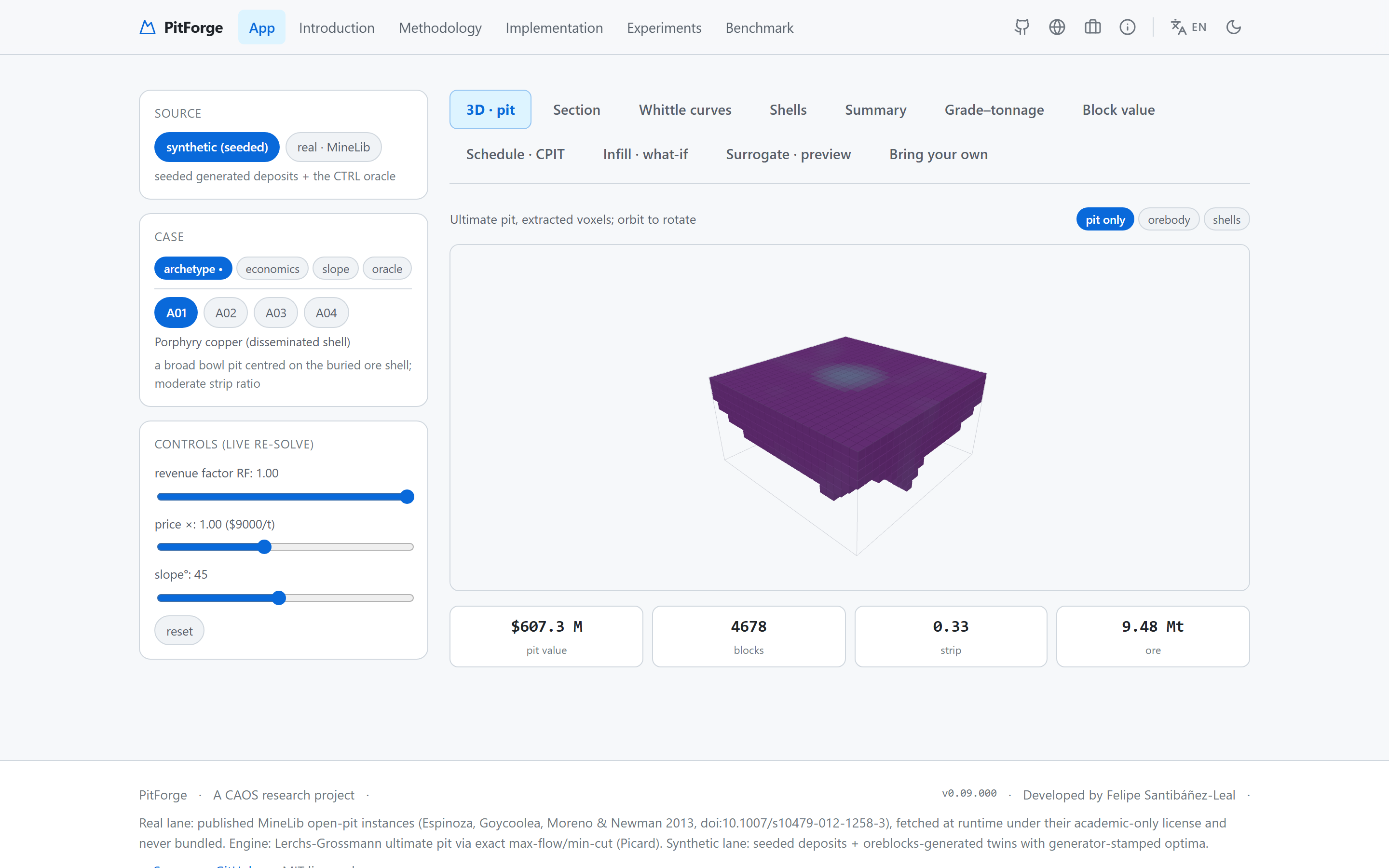Adjust the revenue factor RF slider
The image size is (1389, 868).
285,497
